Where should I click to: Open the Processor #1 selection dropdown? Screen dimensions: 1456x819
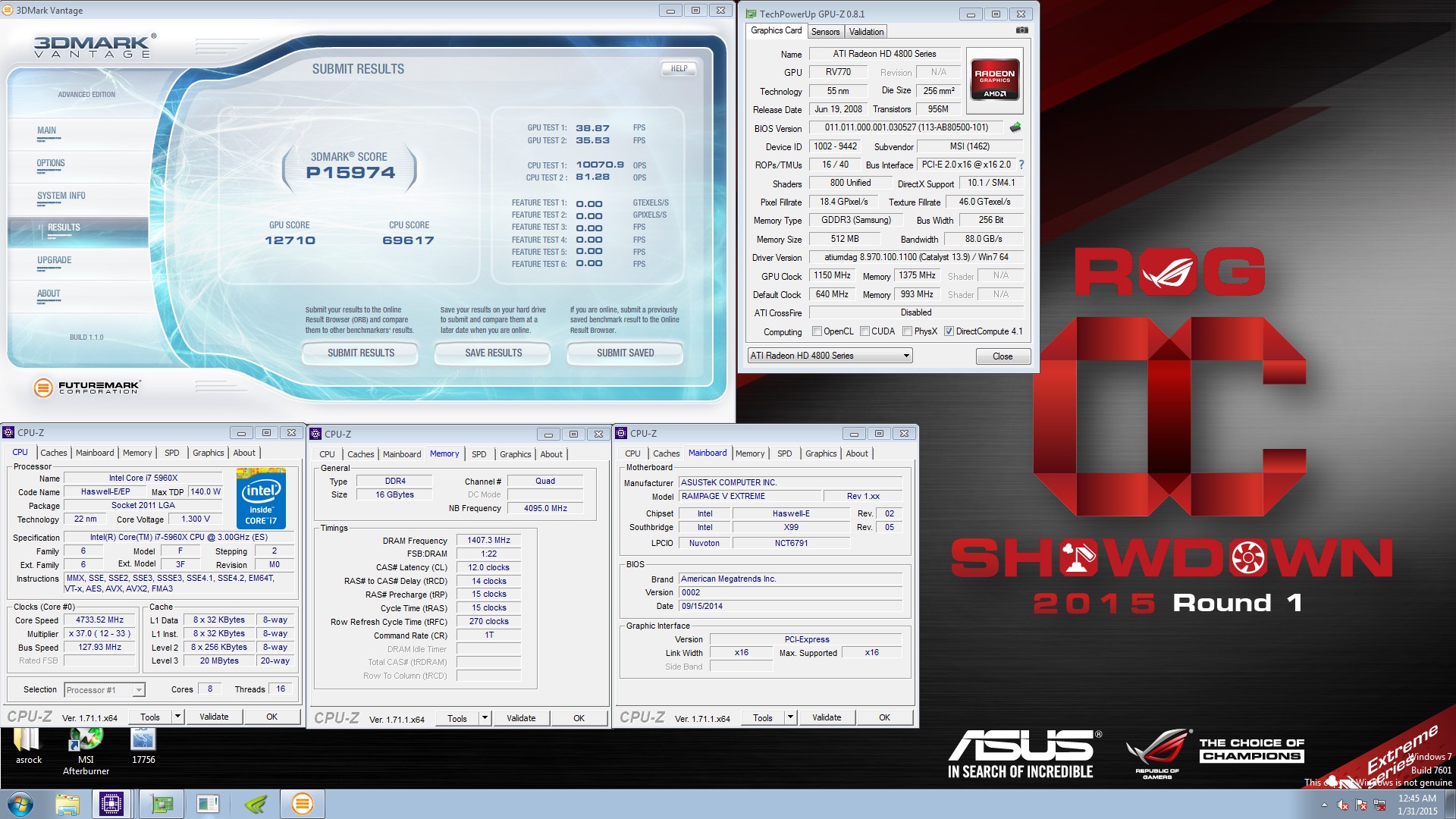tap(105, 689)
